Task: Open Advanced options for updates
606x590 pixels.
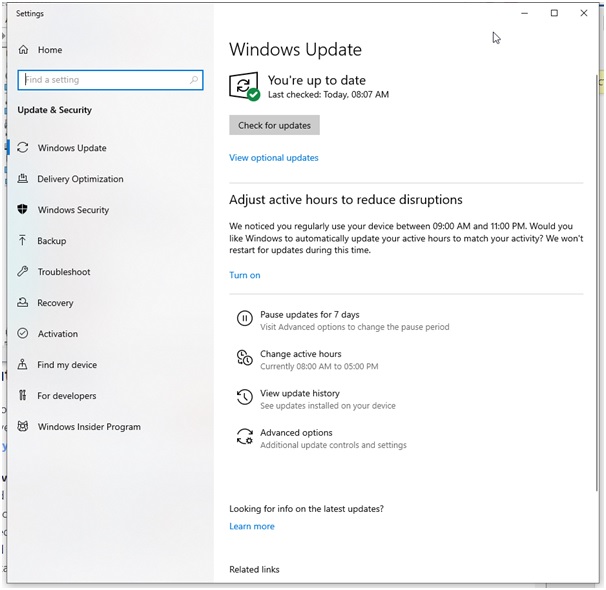Action: (322, 439)
